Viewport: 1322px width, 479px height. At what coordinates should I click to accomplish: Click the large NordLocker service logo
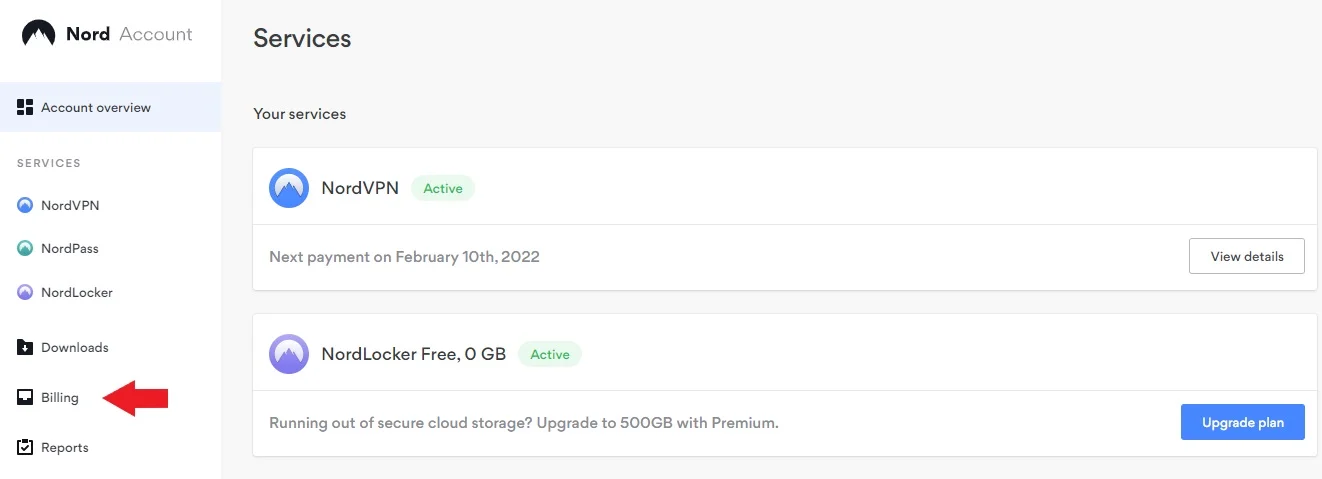tap(289, 354)
